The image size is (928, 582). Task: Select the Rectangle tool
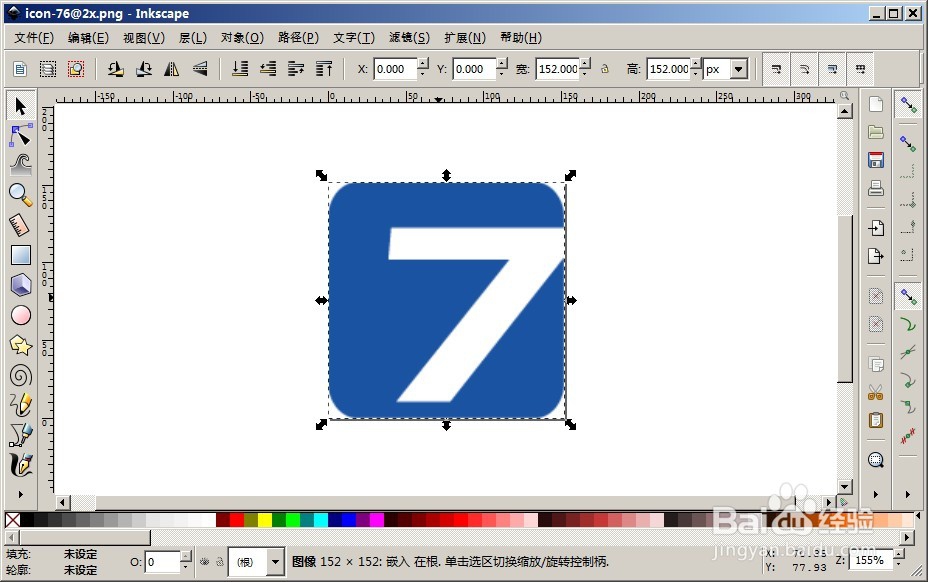(21, 255)
